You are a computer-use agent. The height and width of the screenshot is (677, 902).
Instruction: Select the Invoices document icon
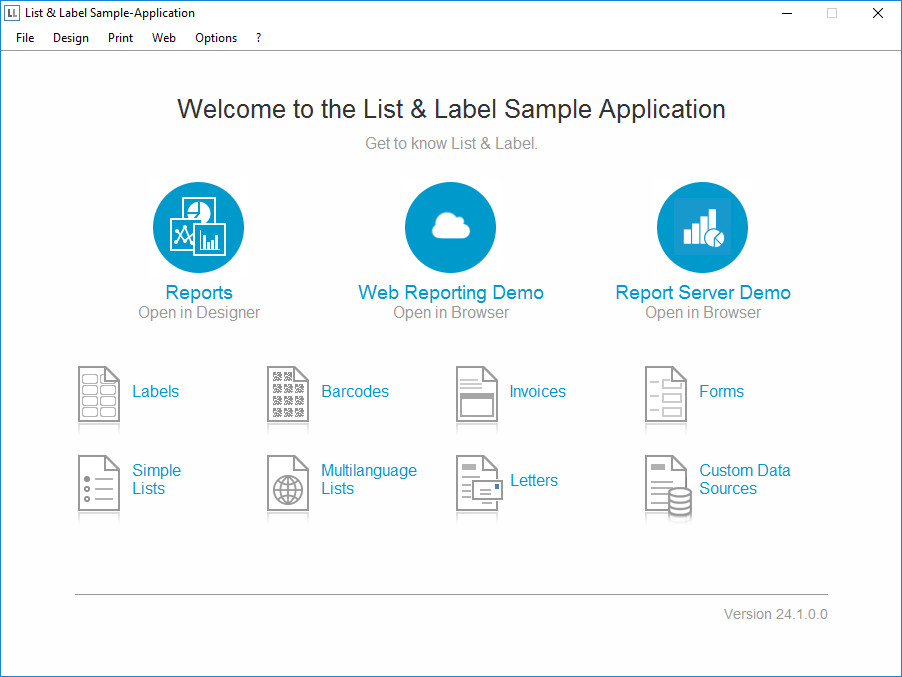[x=476, y=396]
